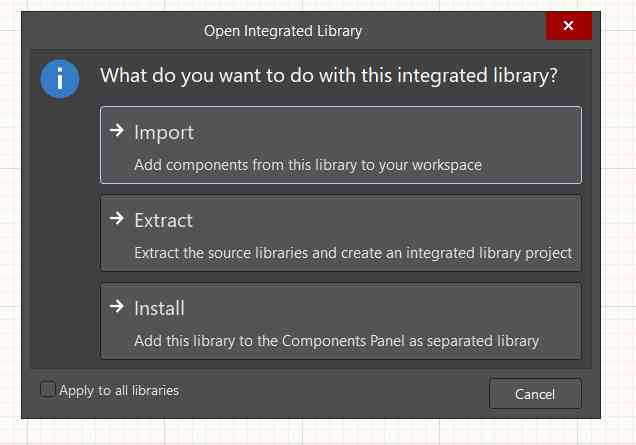The image size is (636, 445).
Task: Click empty area right of Import title
Action: [400, 132]
